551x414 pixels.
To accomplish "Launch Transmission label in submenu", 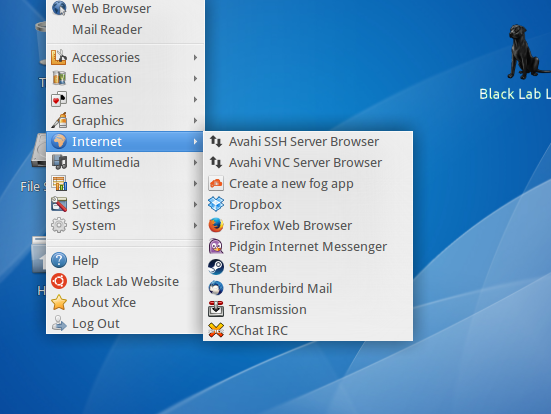I will [x=268, y=310].
